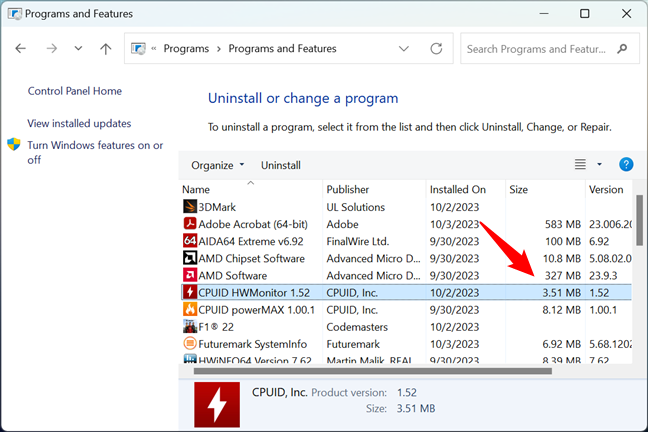Image resolution: width=648 pixels, height=432 pixels.
Task: Sort by the Version column header
Action: 608,189
